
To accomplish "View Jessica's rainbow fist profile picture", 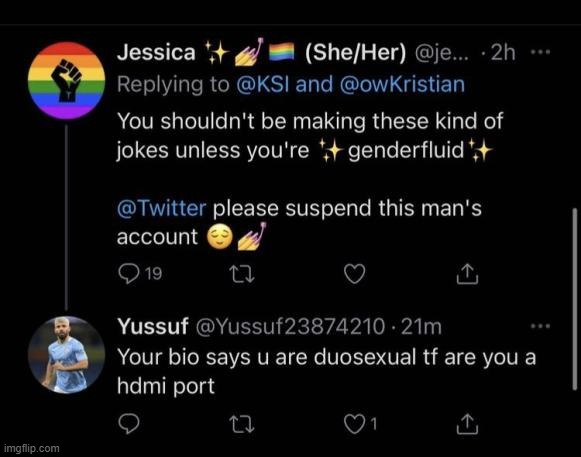I will 67,81.
